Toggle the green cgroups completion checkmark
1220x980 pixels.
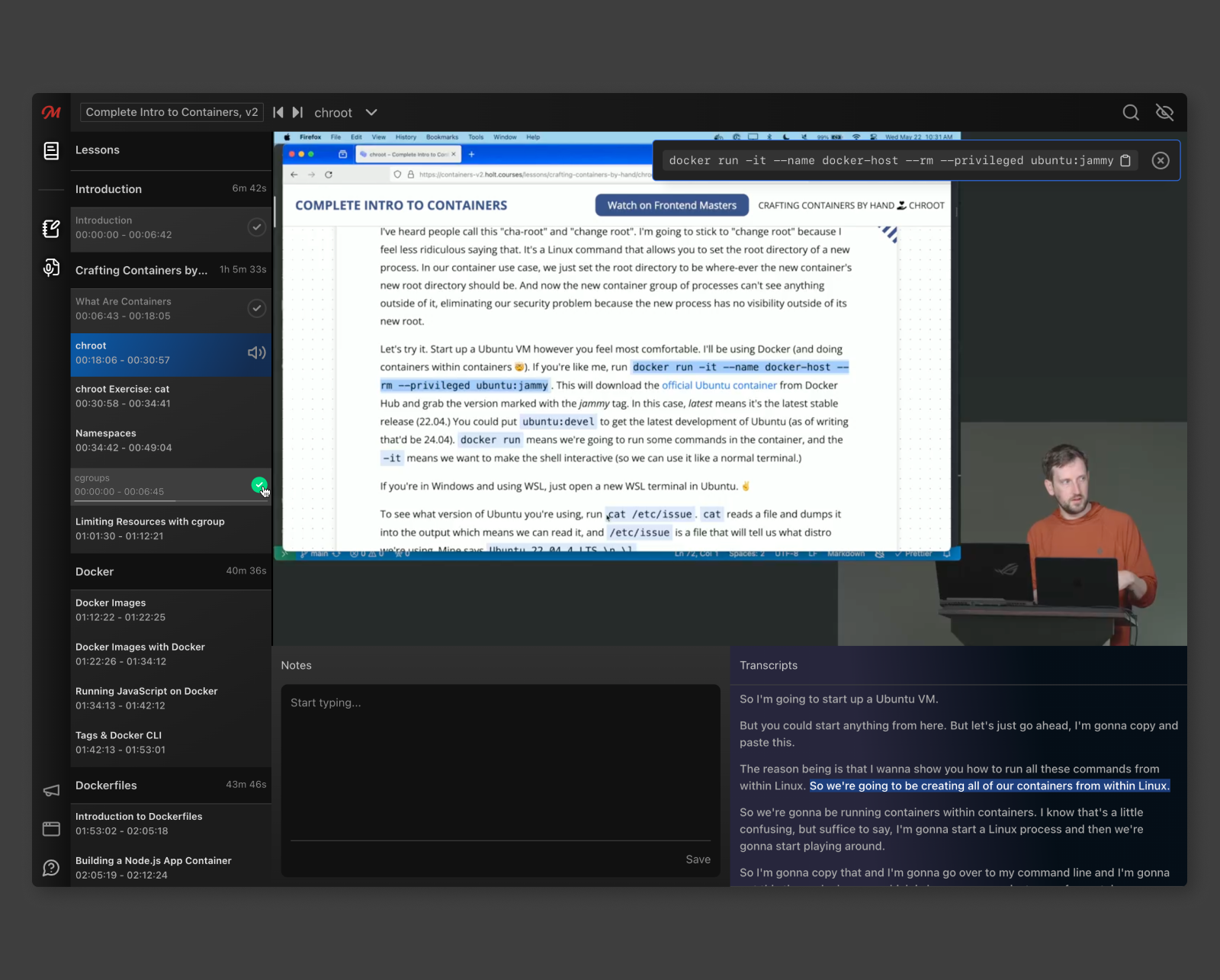[259, 485]
